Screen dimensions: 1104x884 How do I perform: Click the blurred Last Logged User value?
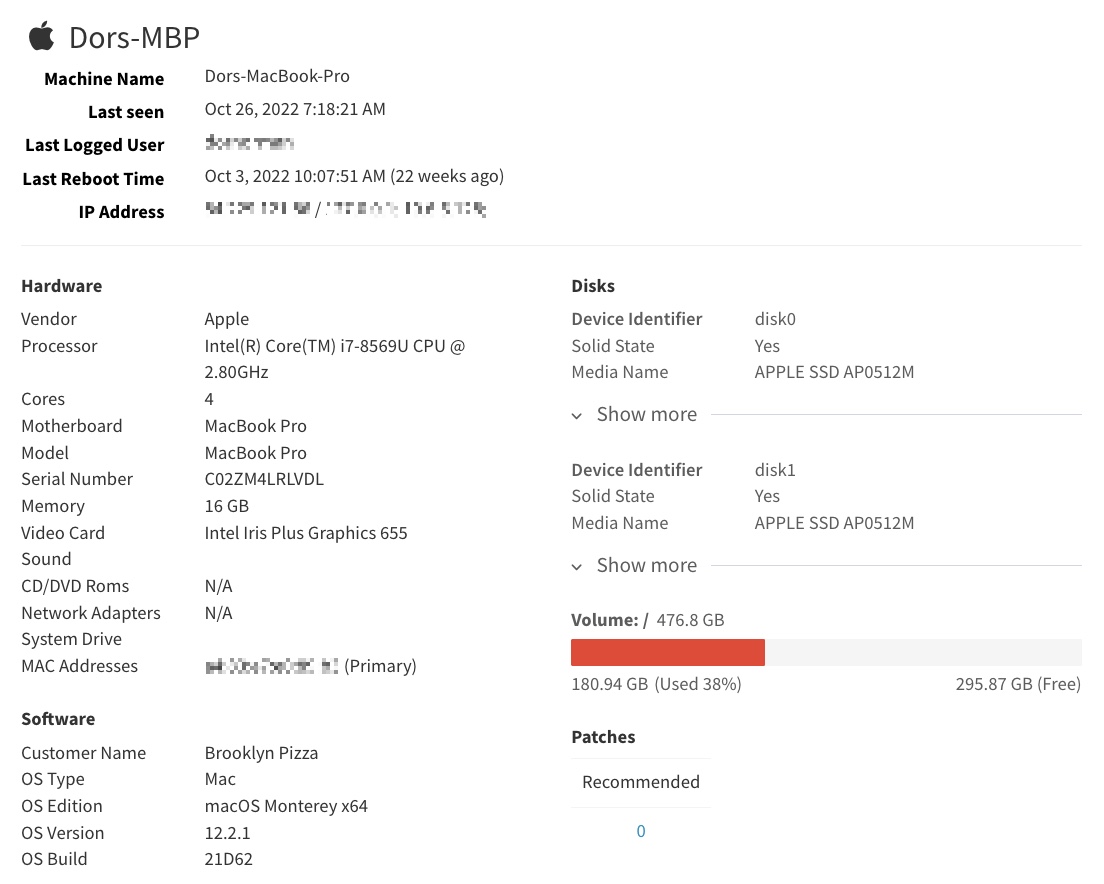coord(249,143)
